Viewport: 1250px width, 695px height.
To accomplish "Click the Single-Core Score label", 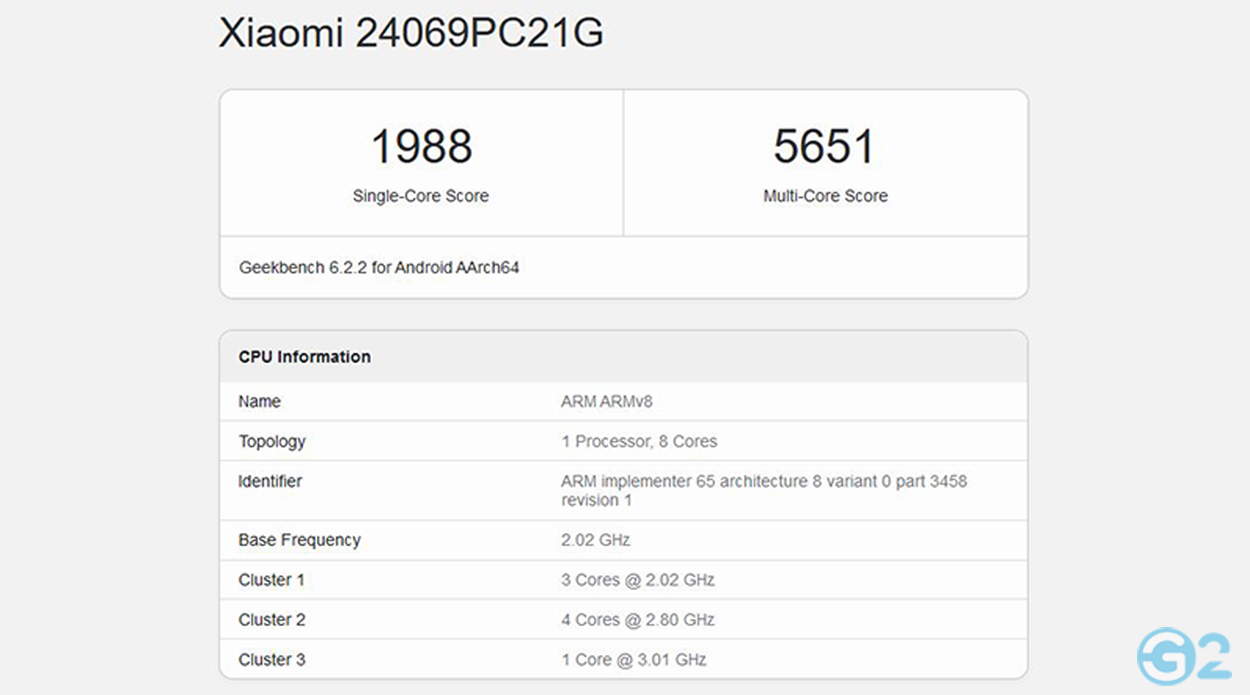I will point(421,196).
